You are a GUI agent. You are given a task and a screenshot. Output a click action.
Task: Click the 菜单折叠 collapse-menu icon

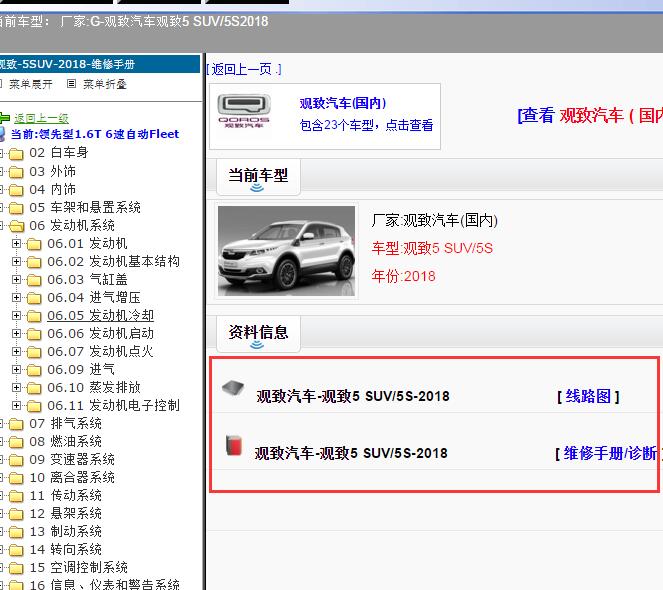pyautogui.click(x=71, y=83)
